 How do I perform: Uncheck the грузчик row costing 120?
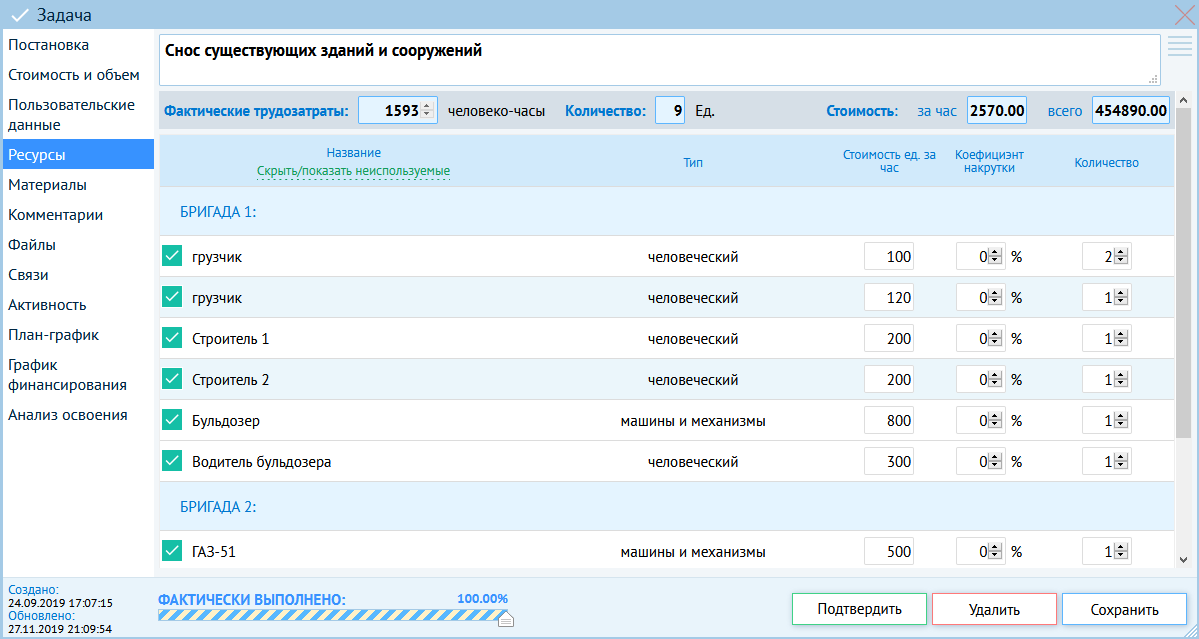click(172, 297)
